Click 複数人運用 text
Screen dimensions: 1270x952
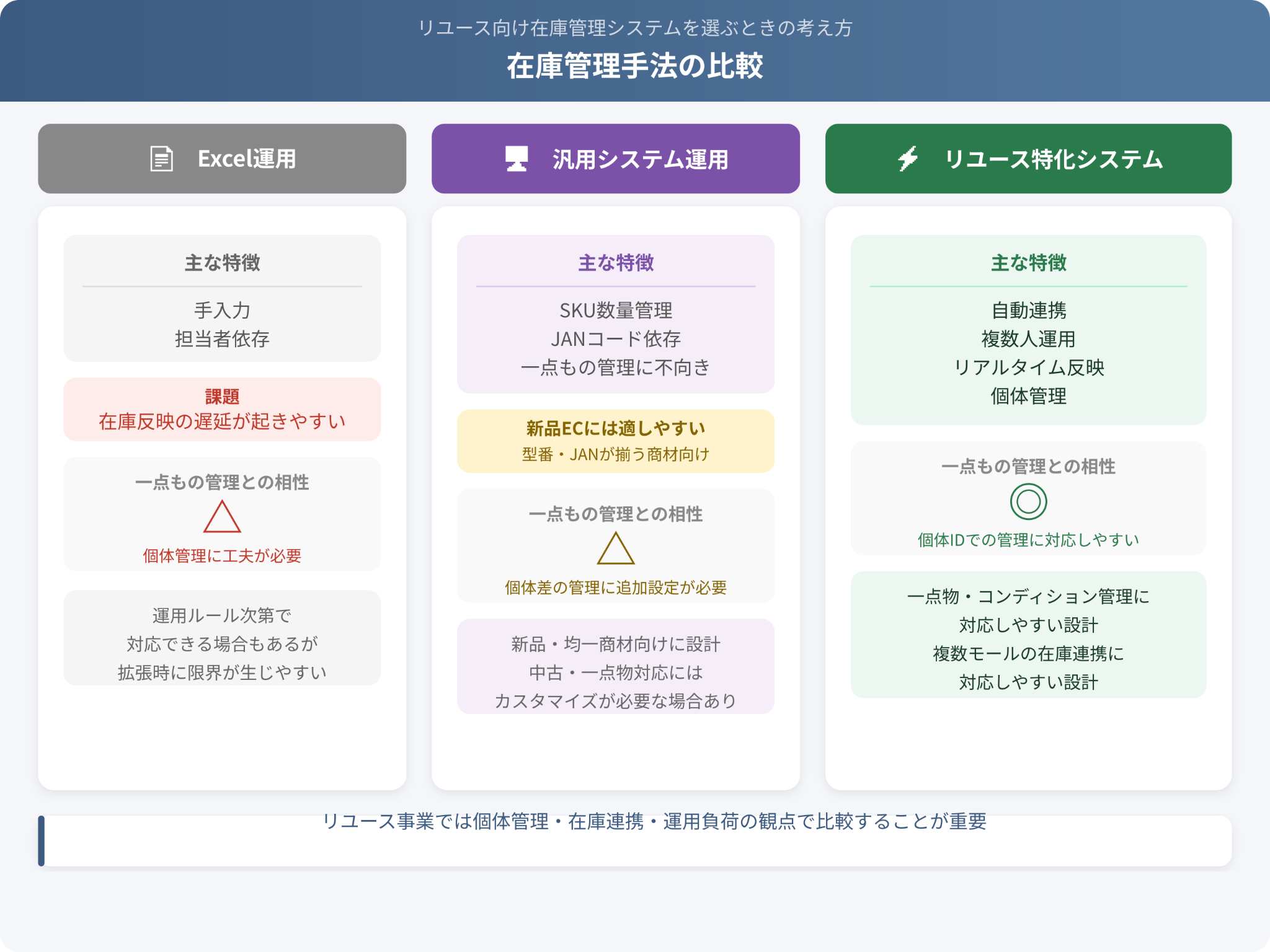click(x=1028, y=338)
